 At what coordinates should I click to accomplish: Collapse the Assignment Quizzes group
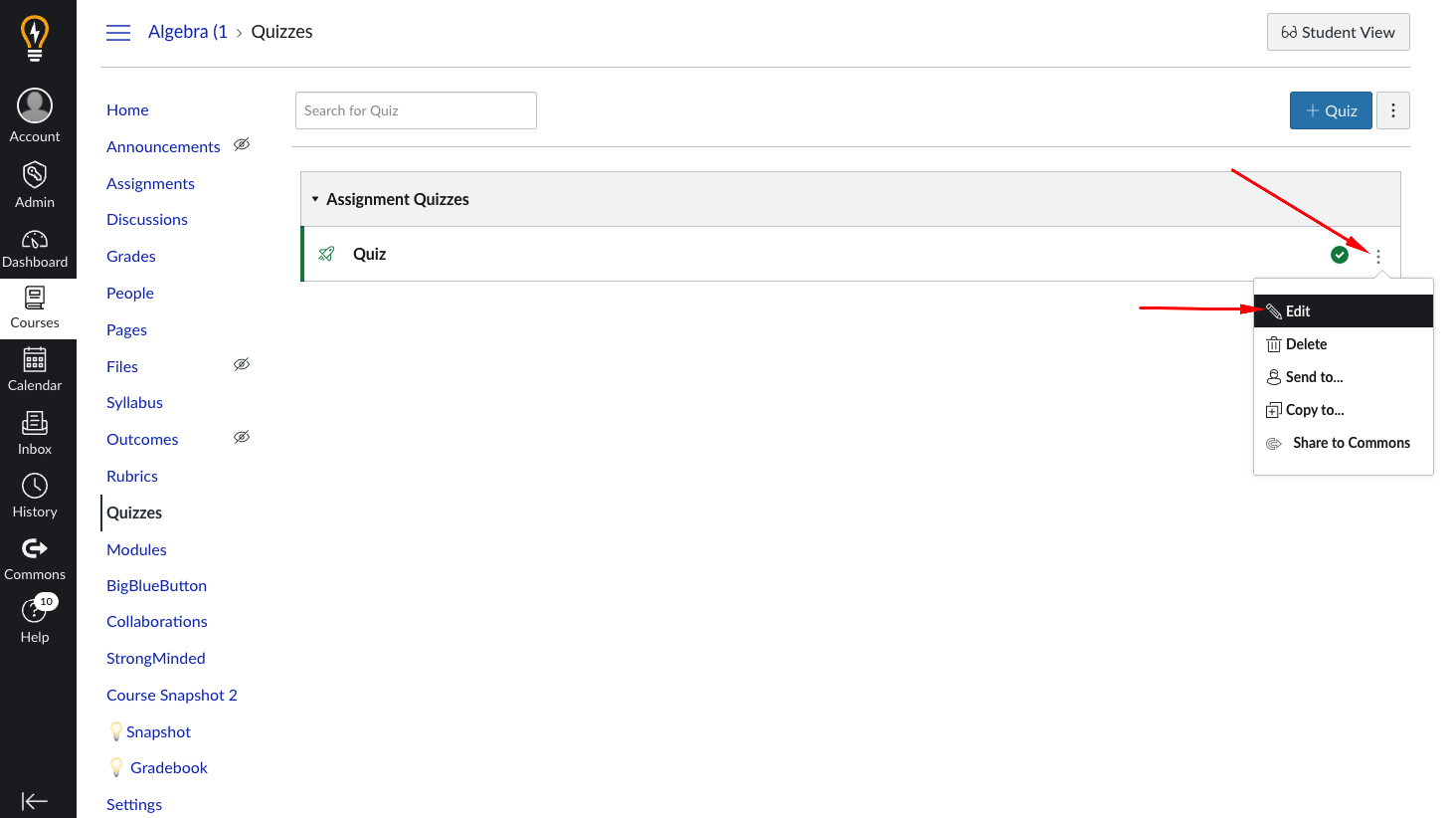[x=315, y=199]
